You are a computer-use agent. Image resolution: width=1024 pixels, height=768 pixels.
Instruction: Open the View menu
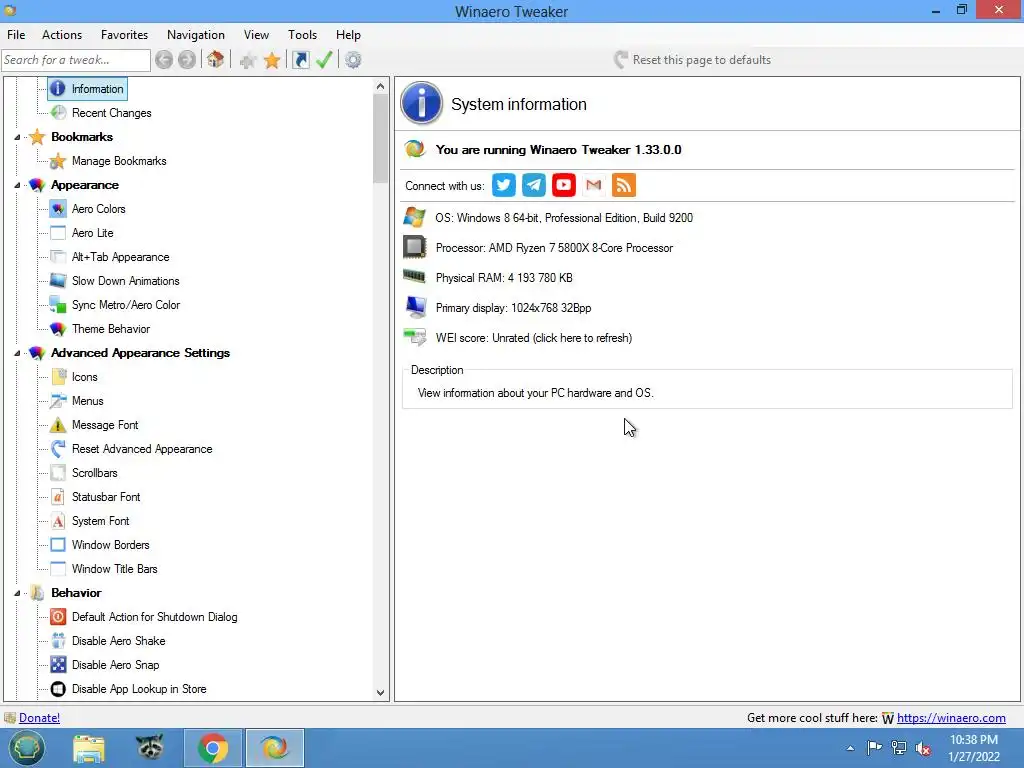point(256,35)
